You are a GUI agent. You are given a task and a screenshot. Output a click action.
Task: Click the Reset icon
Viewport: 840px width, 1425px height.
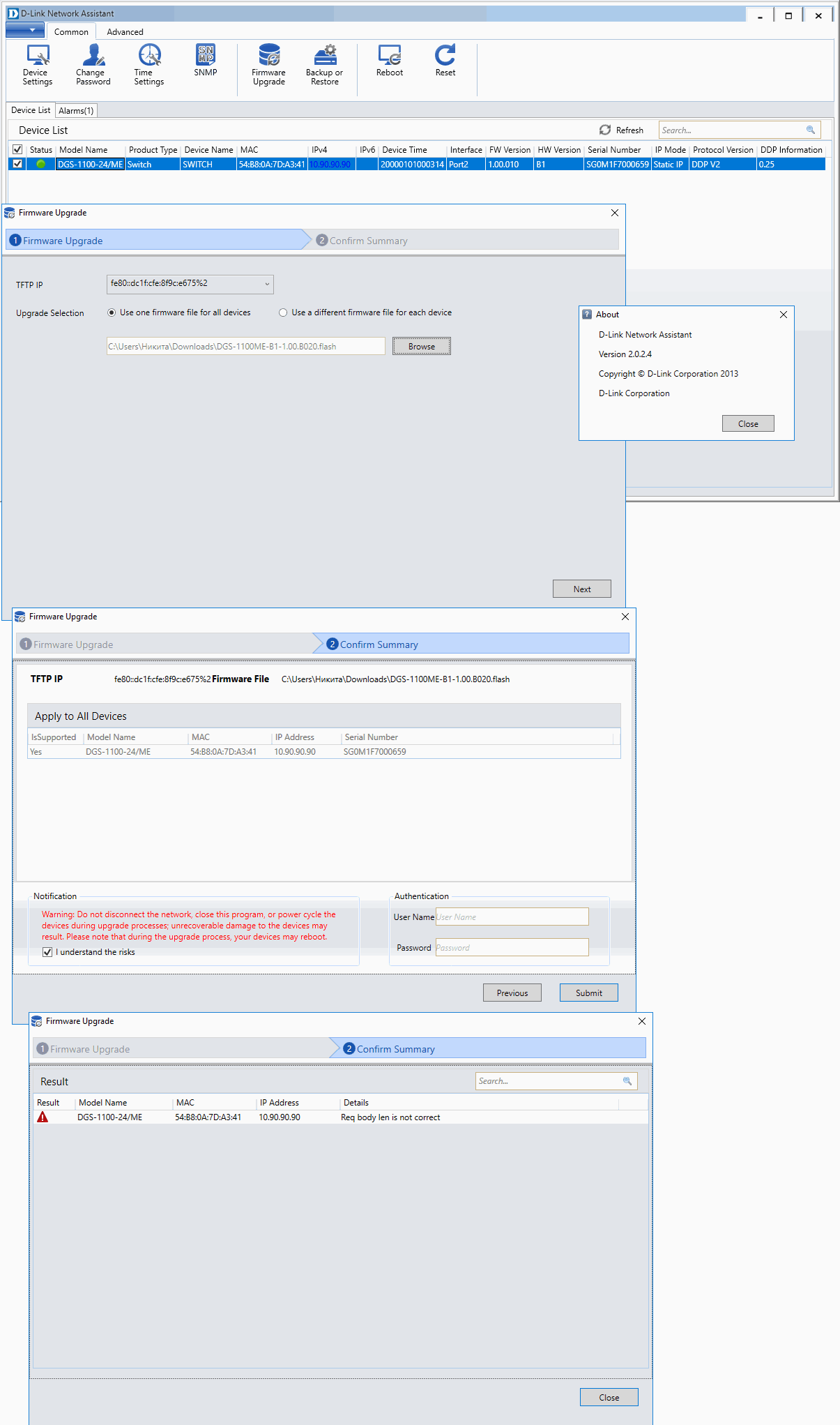445,60
